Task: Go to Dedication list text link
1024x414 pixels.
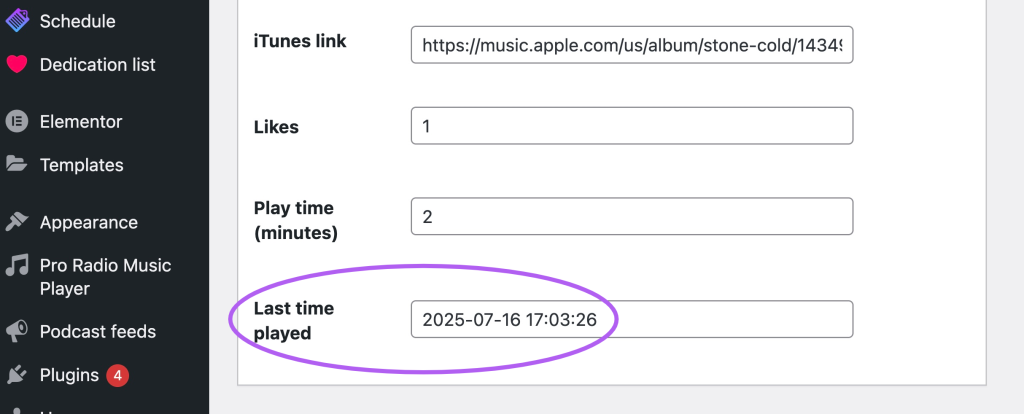Action: (97, 65)
